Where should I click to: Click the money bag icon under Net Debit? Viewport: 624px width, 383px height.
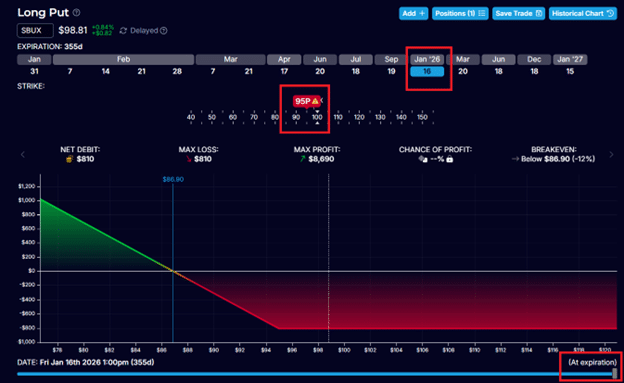pyautogui.click(x=70, y=159)
